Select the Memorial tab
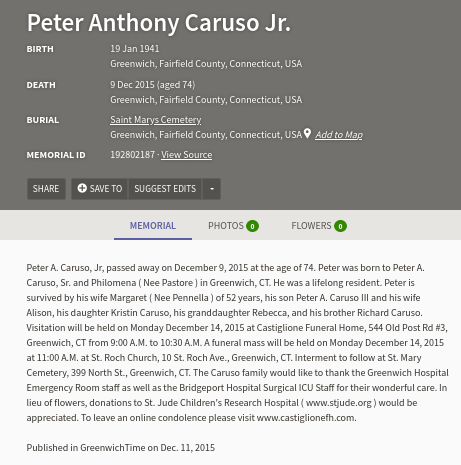The height and width of the screenshot is (465, 461). coord(153,226)
